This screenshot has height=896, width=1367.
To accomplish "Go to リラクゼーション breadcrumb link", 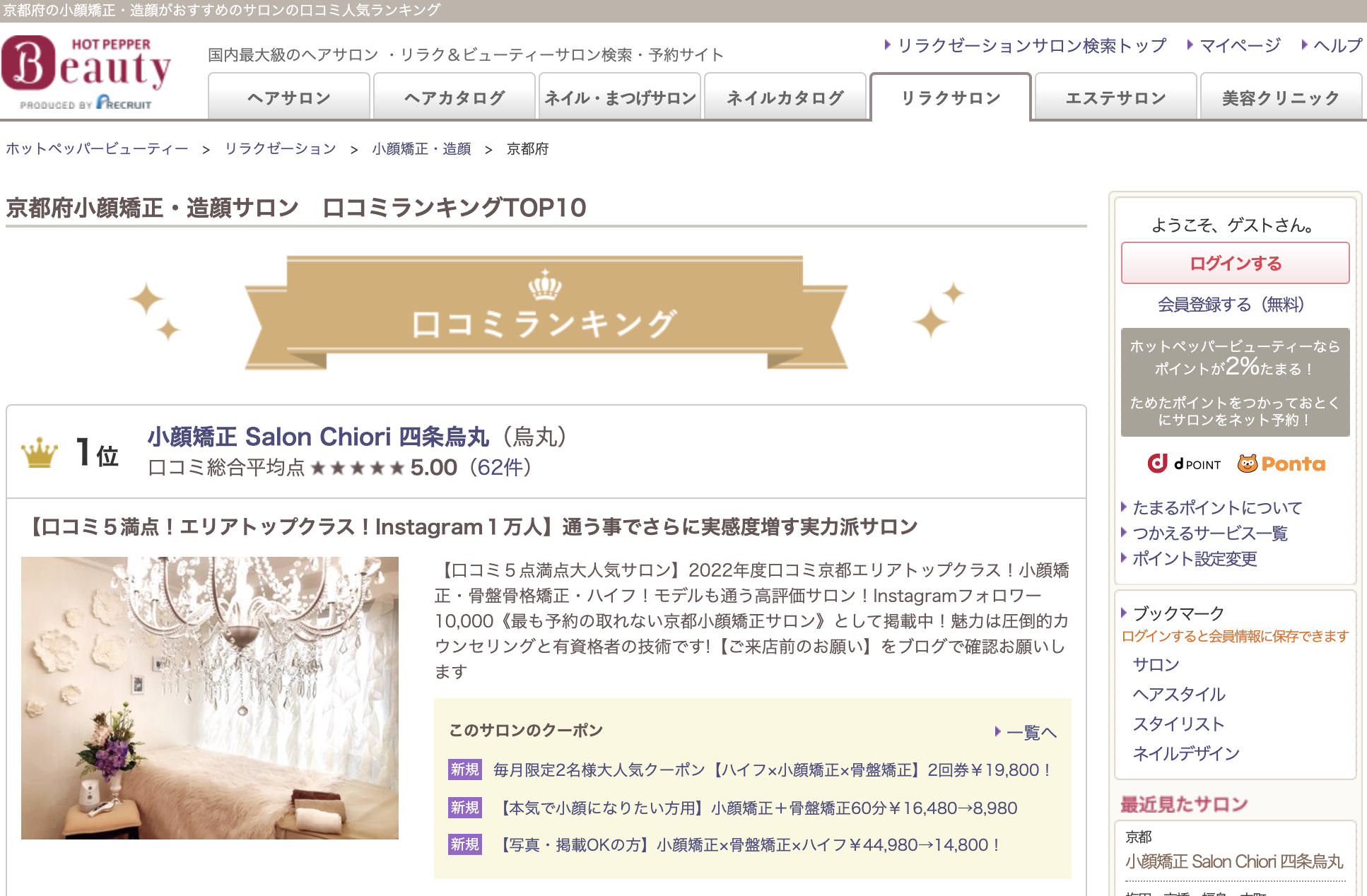I will [x=280, y=148].
